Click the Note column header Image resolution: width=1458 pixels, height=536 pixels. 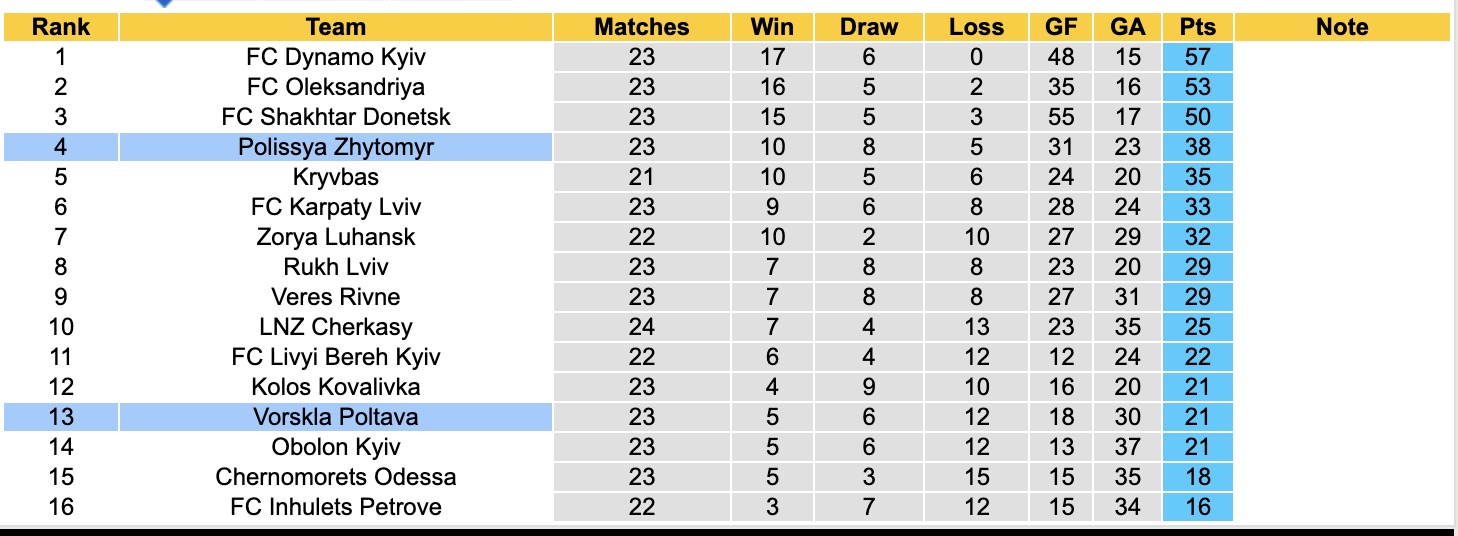click(x=1342, y=27)
